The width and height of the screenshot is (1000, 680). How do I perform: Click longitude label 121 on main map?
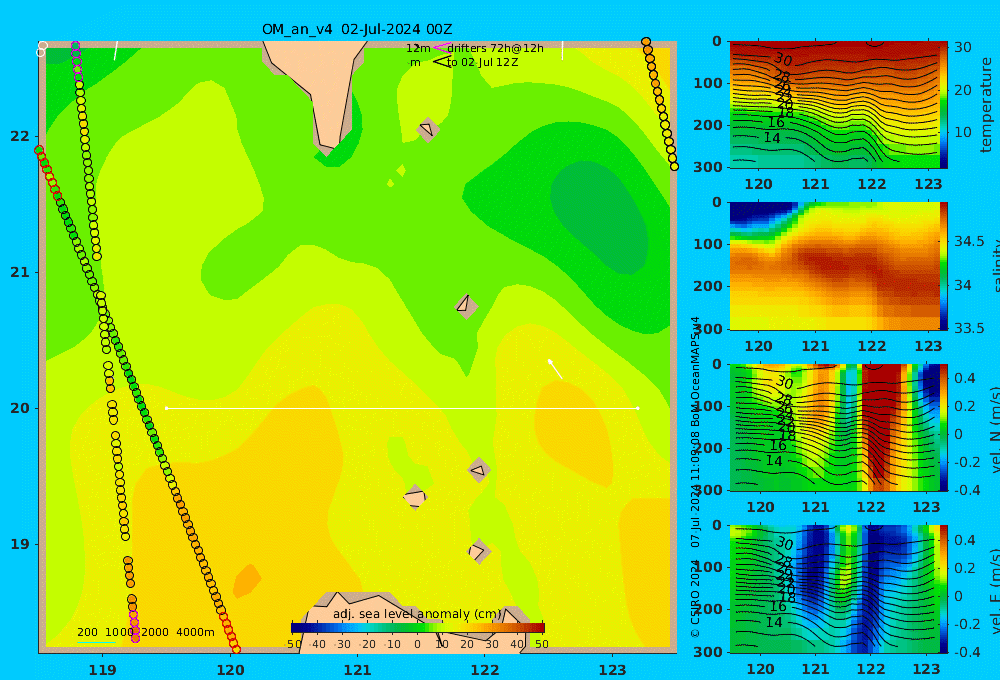(x=358, y=670)
